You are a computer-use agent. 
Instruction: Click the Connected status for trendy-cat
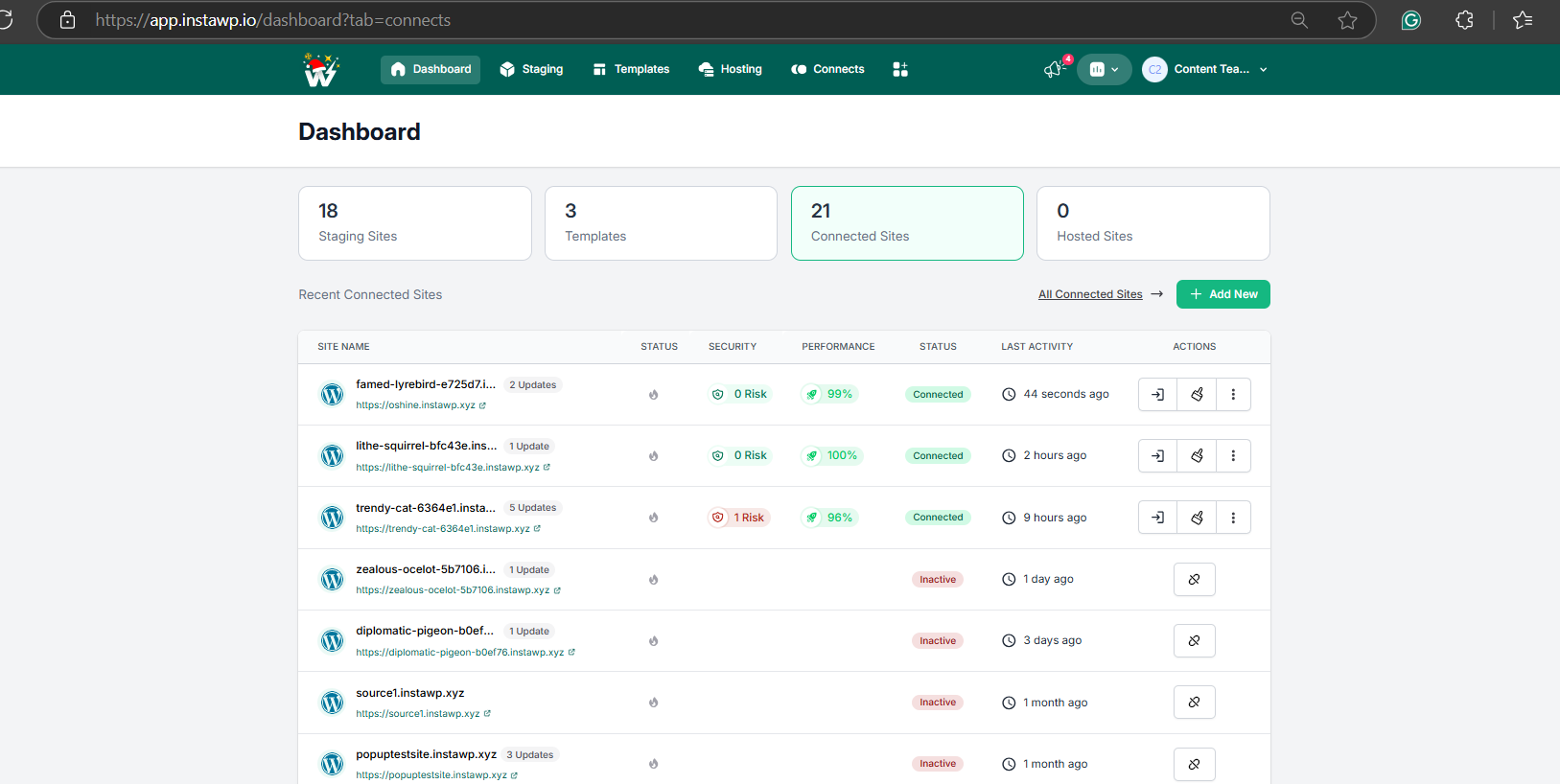click(938, 518)
